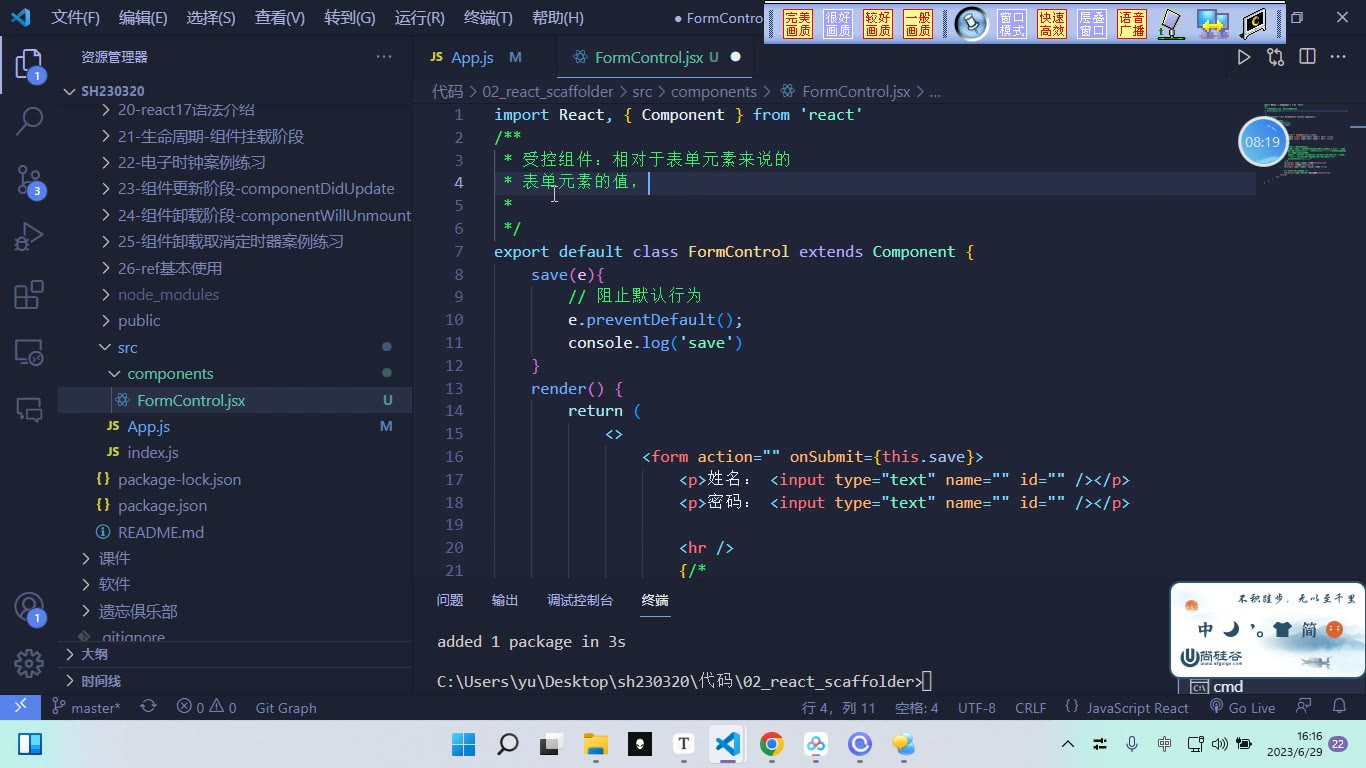The height and width of the screenshot is (768, 1366).
Task: Collapse the src folder
Action: [x=105, y=347]
